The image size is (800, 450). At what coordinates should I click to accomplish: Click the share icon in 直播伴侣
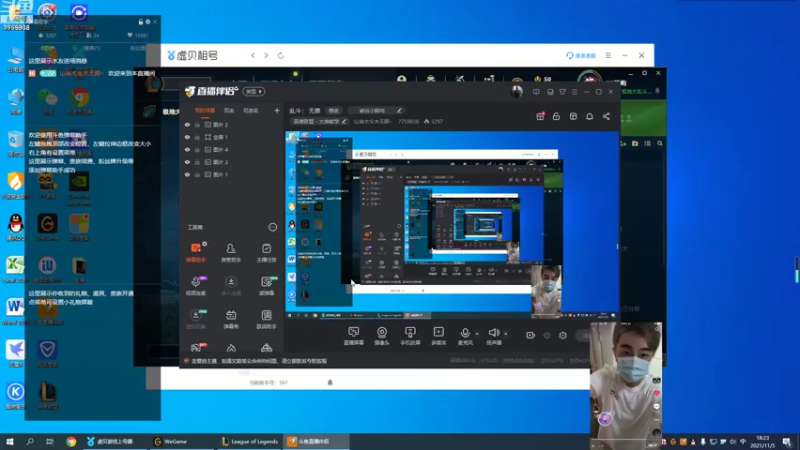[606, 116]
